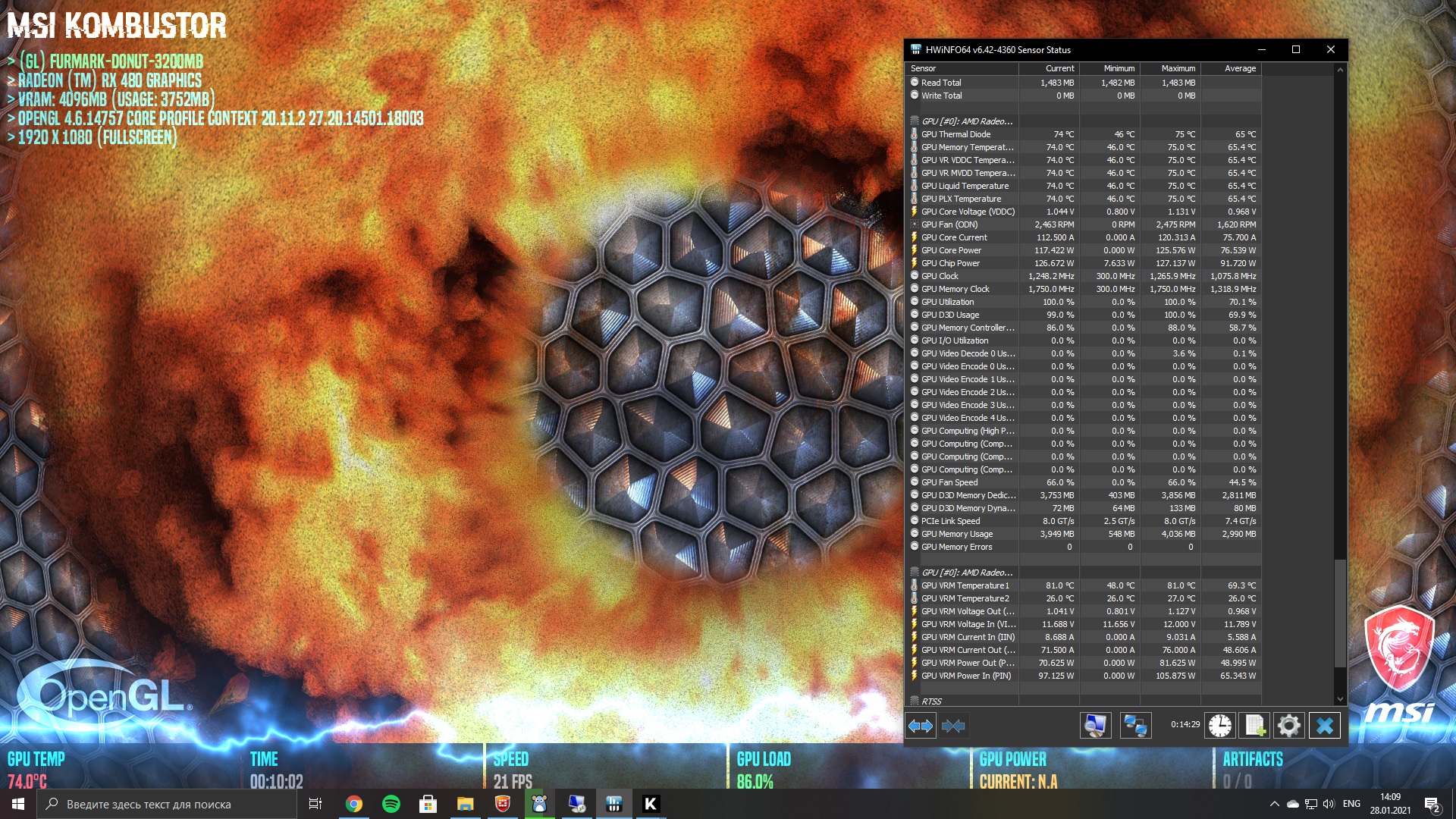Click the collapse columns inward-arrows button

pyautogui.click(x=953, y=726)
